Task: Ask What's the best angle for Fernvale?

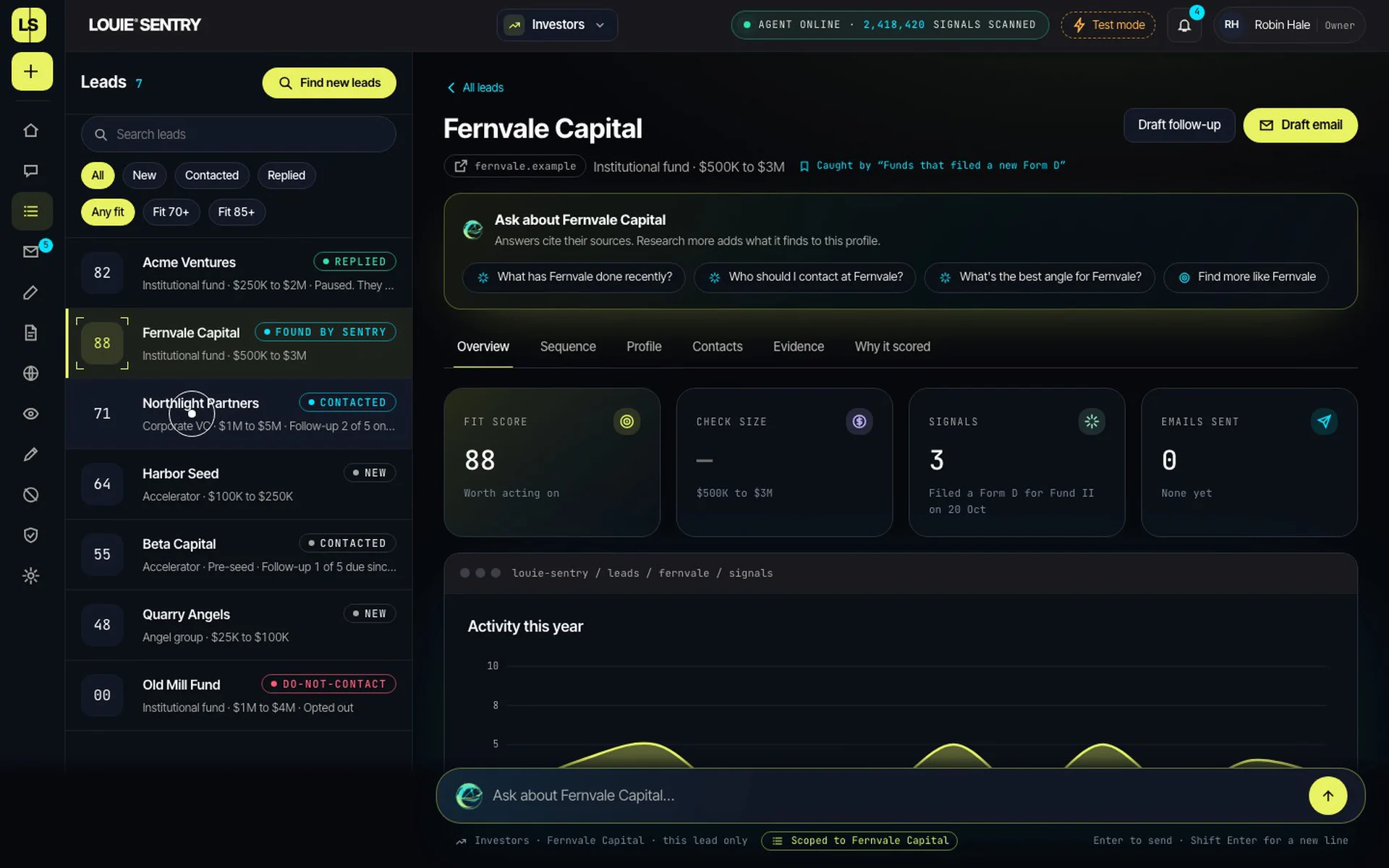Action: [1039, 277]
